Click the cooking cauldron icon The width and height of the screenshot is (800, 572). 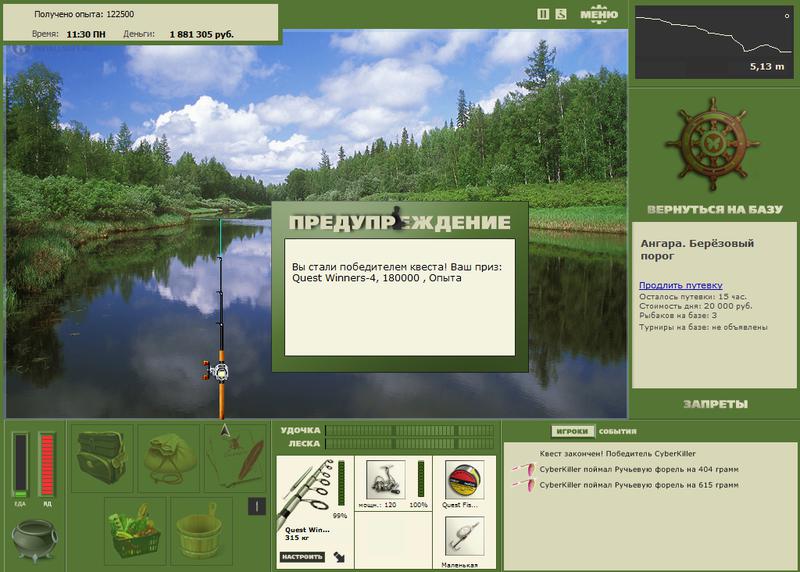tap(35, 540)
